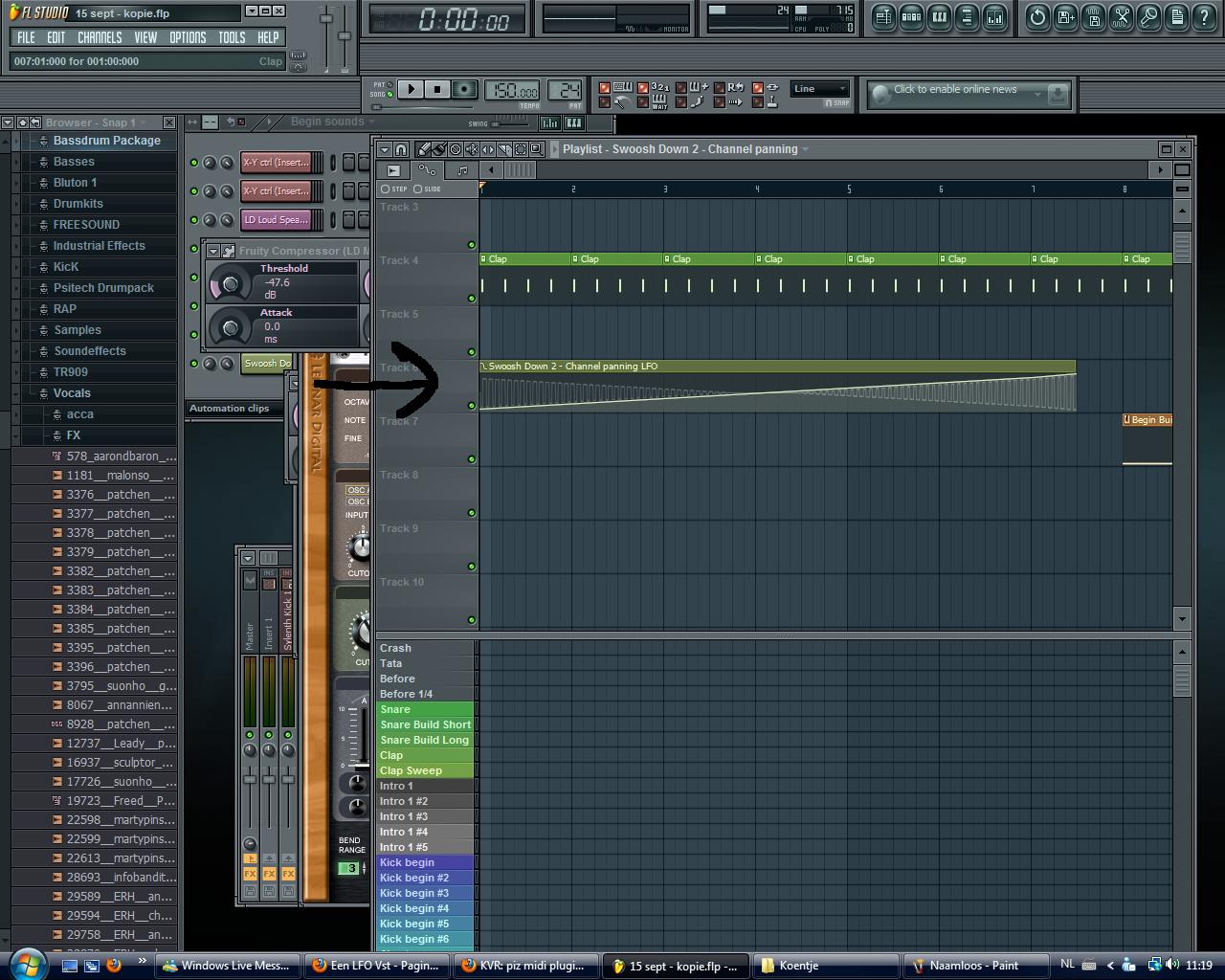Open Windows Start menu orb

click(x=26, y=964)
